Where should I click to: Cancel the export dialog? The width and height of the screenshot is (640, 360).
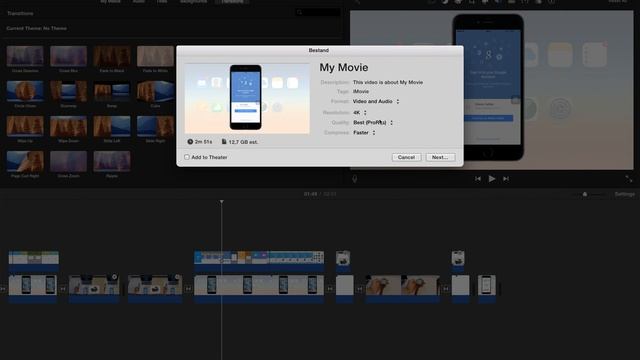(406, 157)
